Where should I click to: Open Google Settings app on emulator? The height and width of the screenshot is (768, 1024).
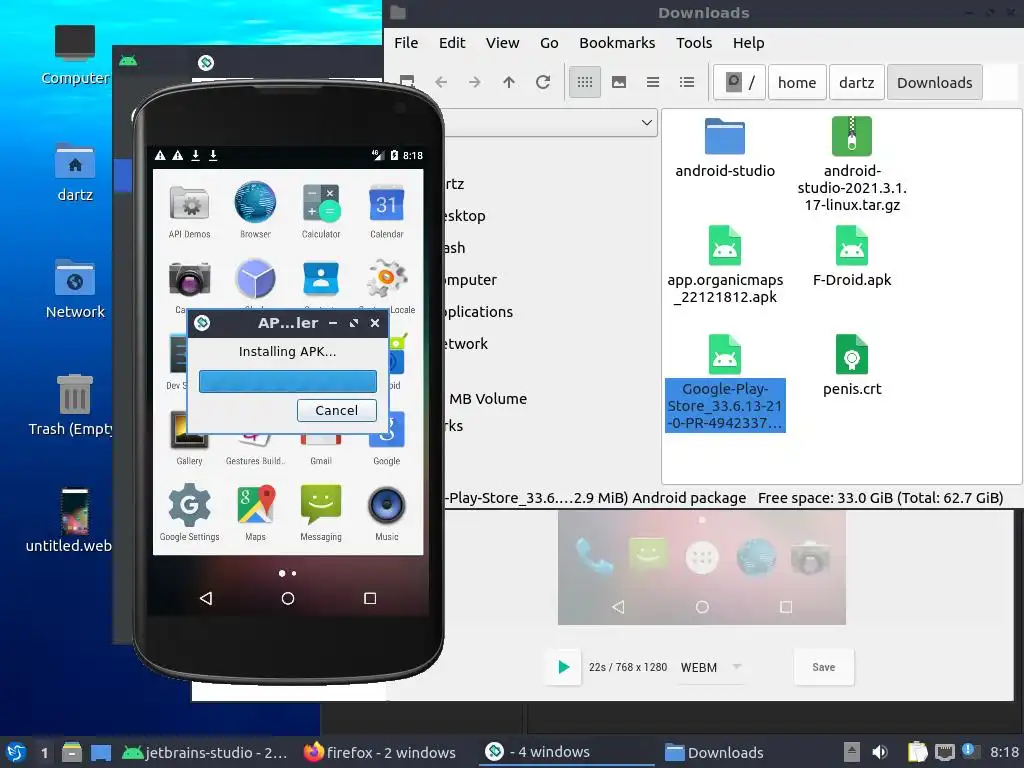click(189, 513)
